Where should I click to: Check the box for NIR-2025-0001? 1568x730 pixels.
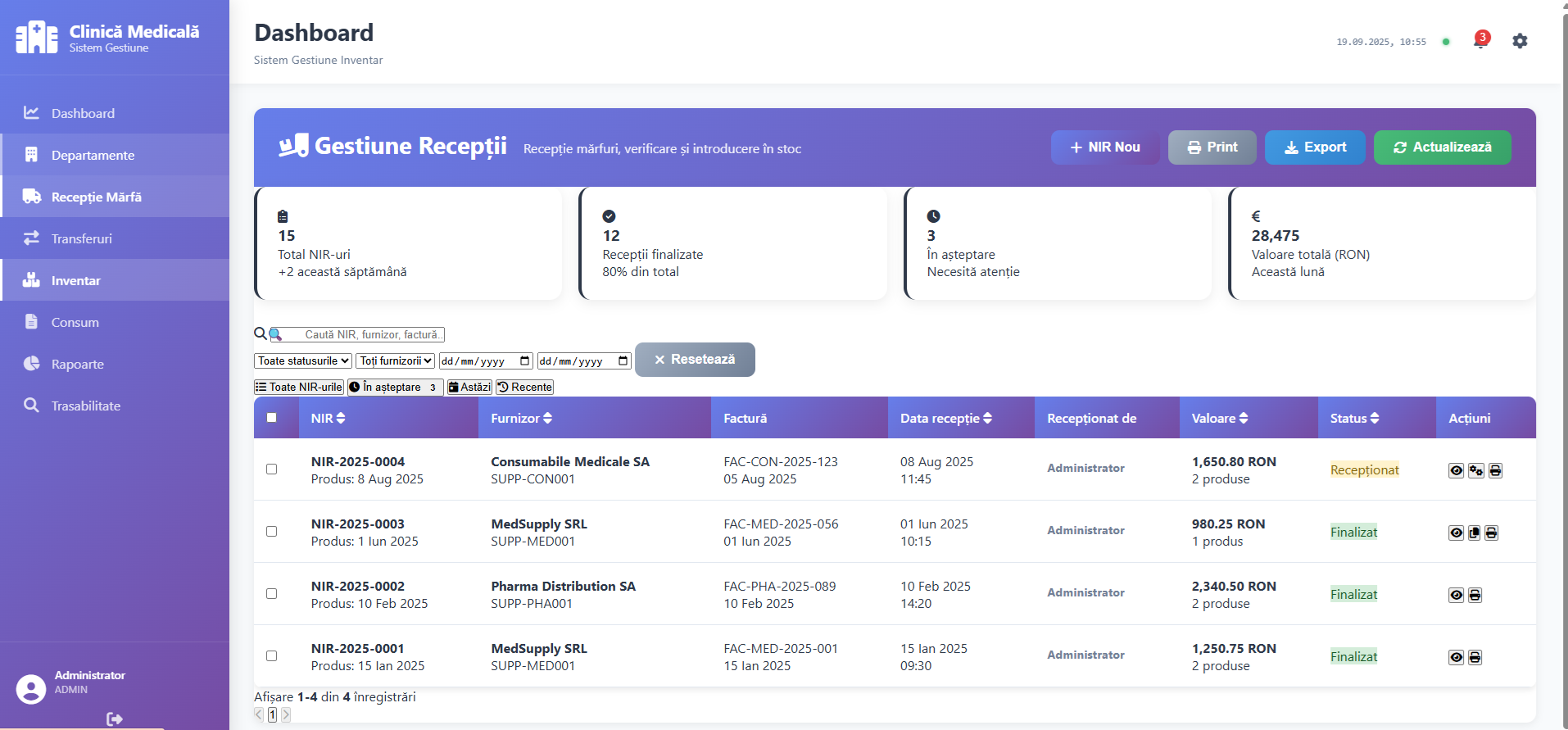click(271, 655)
